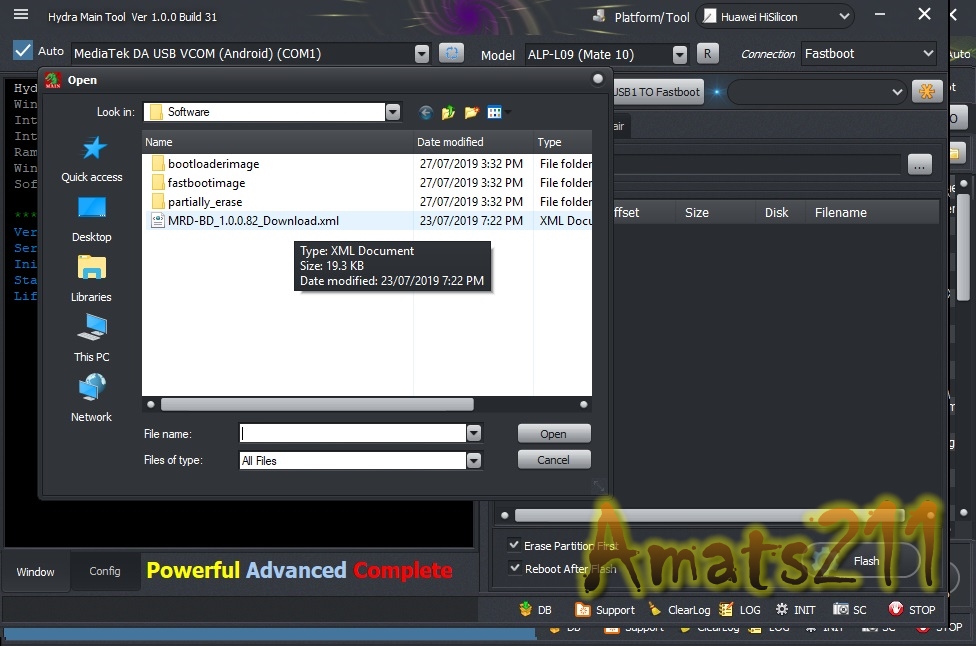This screenshot has width=976, height=646.
Task: Click SC screenshot icon in toolbar
Action: coord(850,609)
